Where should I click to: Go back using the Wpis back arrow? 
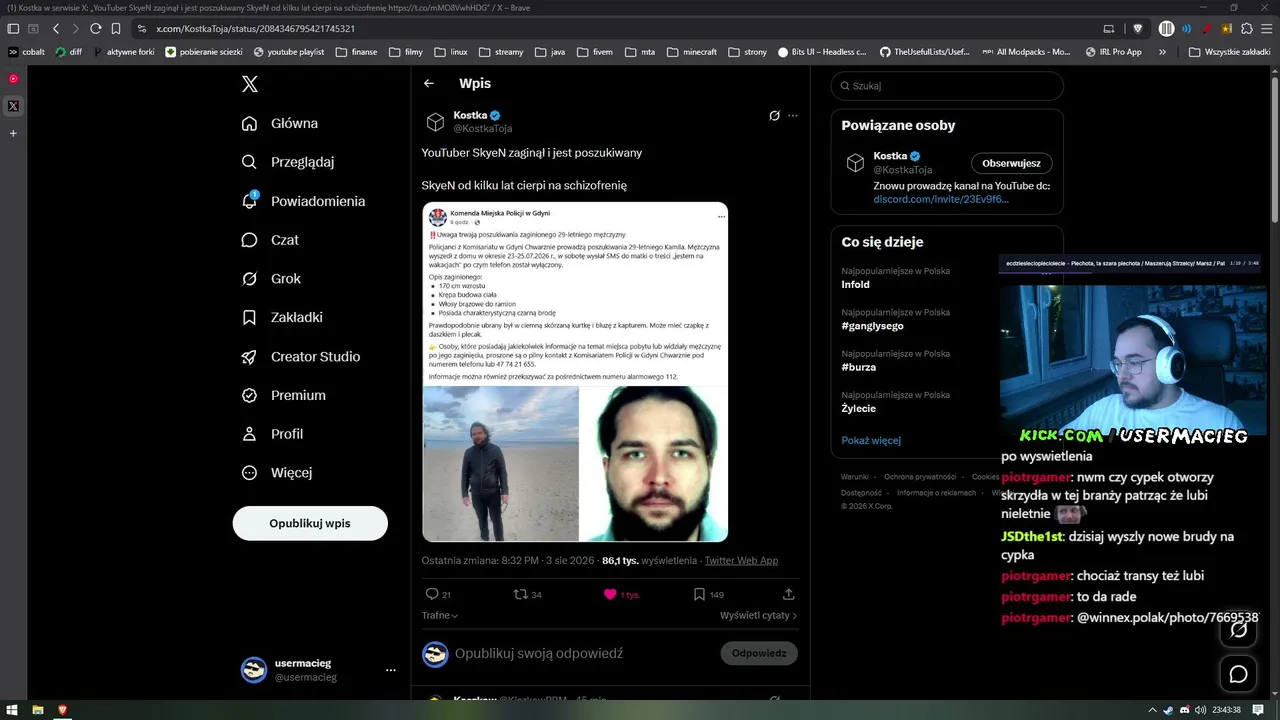pyautogui.click(x=429, y=84)
